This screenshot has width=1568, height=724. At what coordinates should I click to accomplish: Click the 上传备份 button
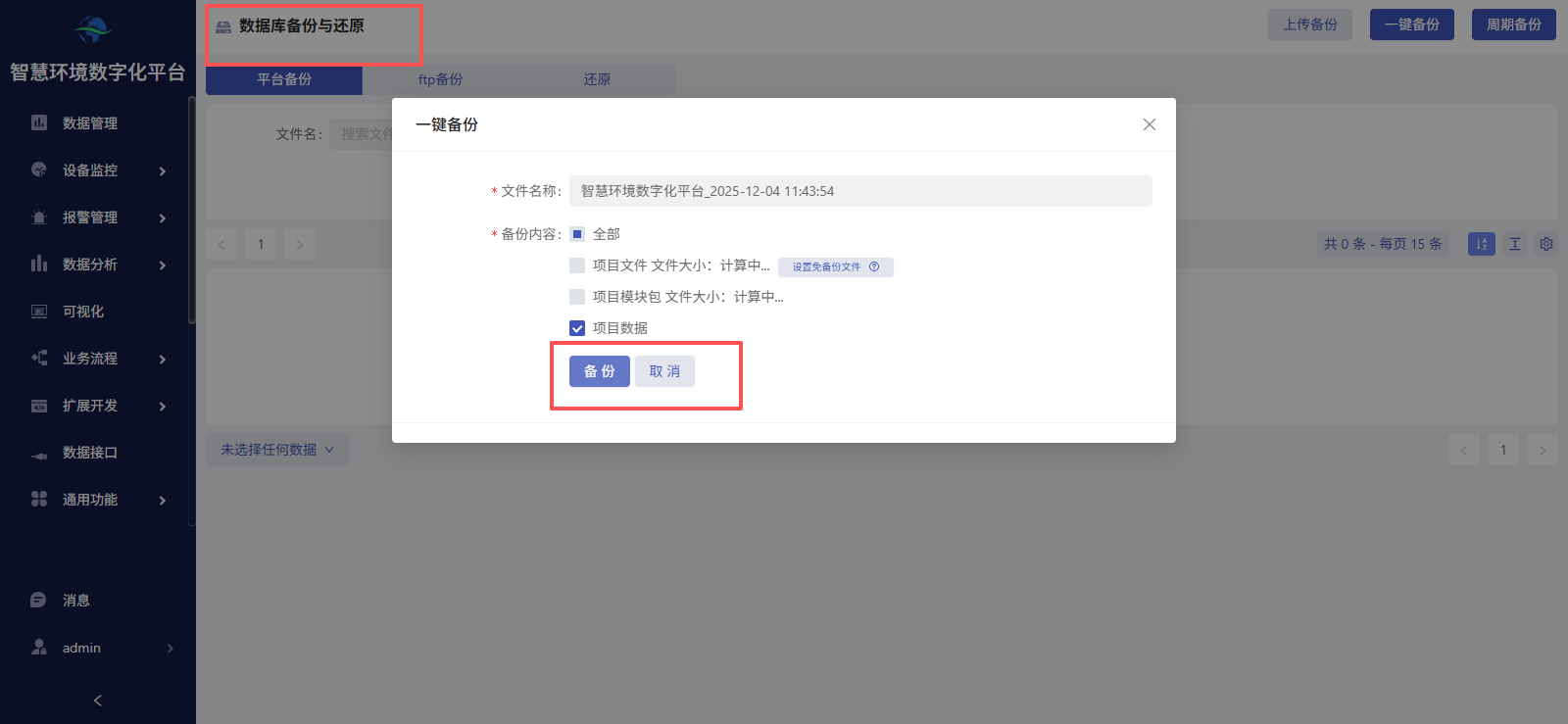point(1310,24)
